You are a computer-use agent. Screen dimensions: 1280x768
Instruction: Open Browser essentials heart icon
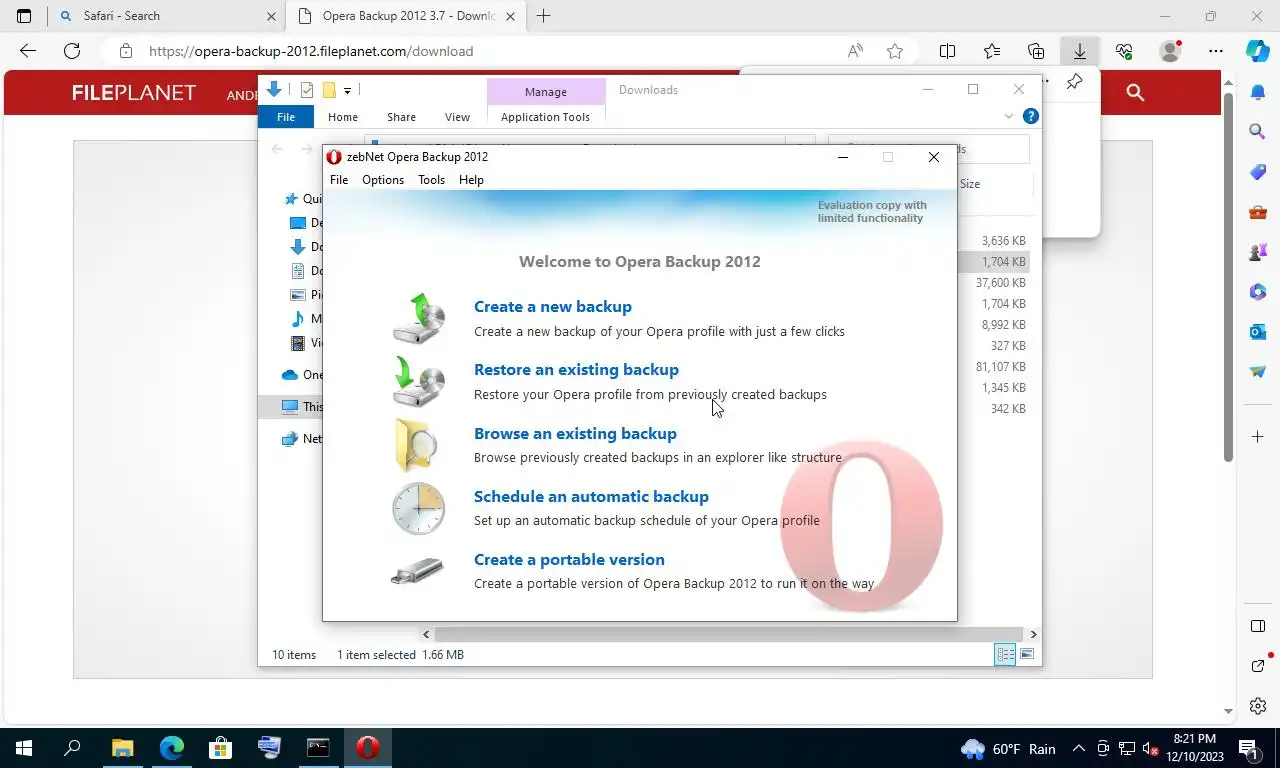coord(1124,51)
